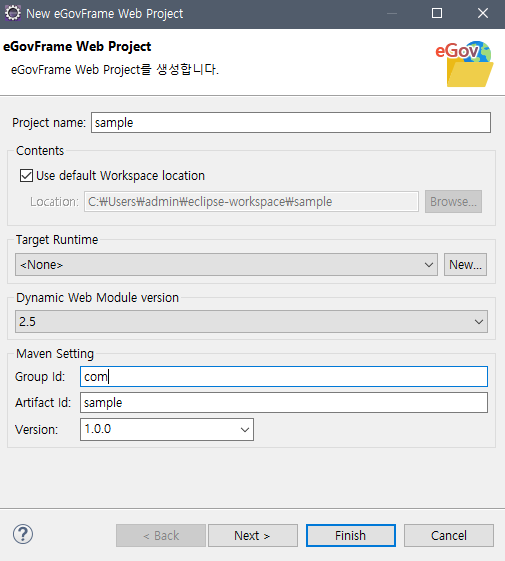Click the 'Group Id:' label
Viewport: 505px width, 561px height.
tap(40, 377)
